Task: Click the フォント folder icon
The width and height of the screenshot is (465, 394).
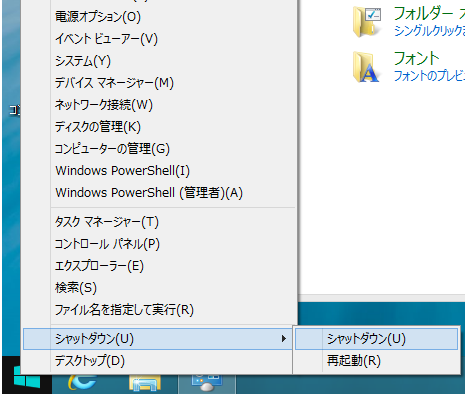Action: (x=366, y=67)
